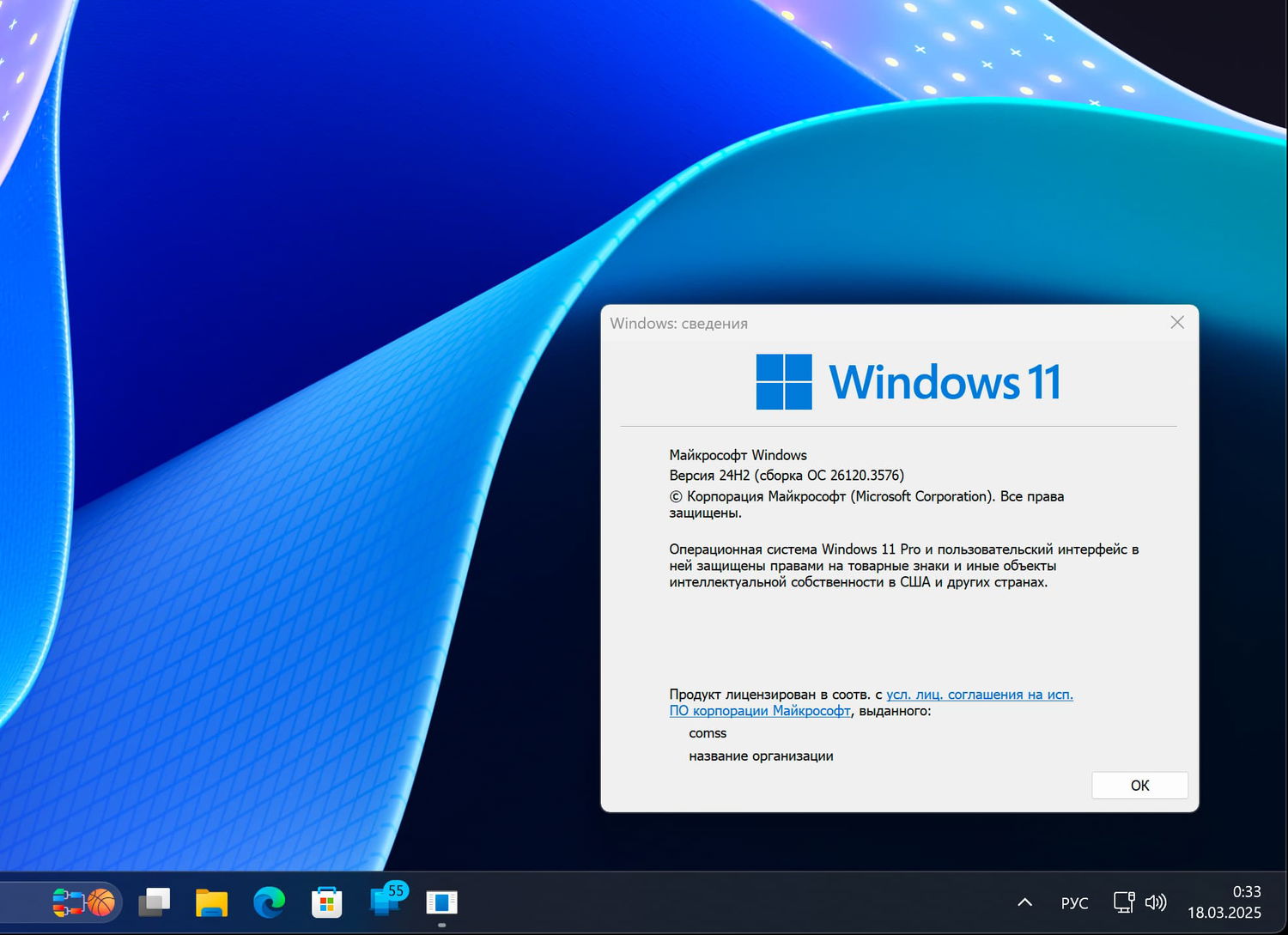The height and width of the screenshot is (935, 1288).
Task: Open Microsoft Edge from the taskbar
Action: pyautogui.click(x=269, y=902)
